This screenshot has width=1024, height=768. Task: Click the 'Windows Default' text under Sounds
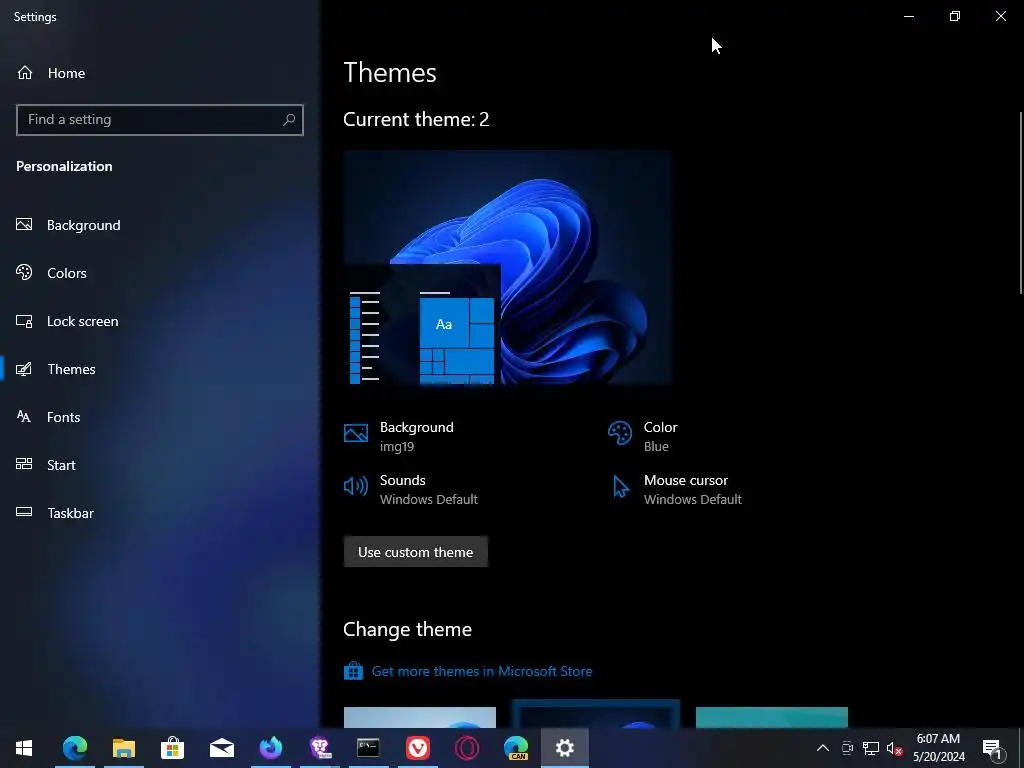428,500
